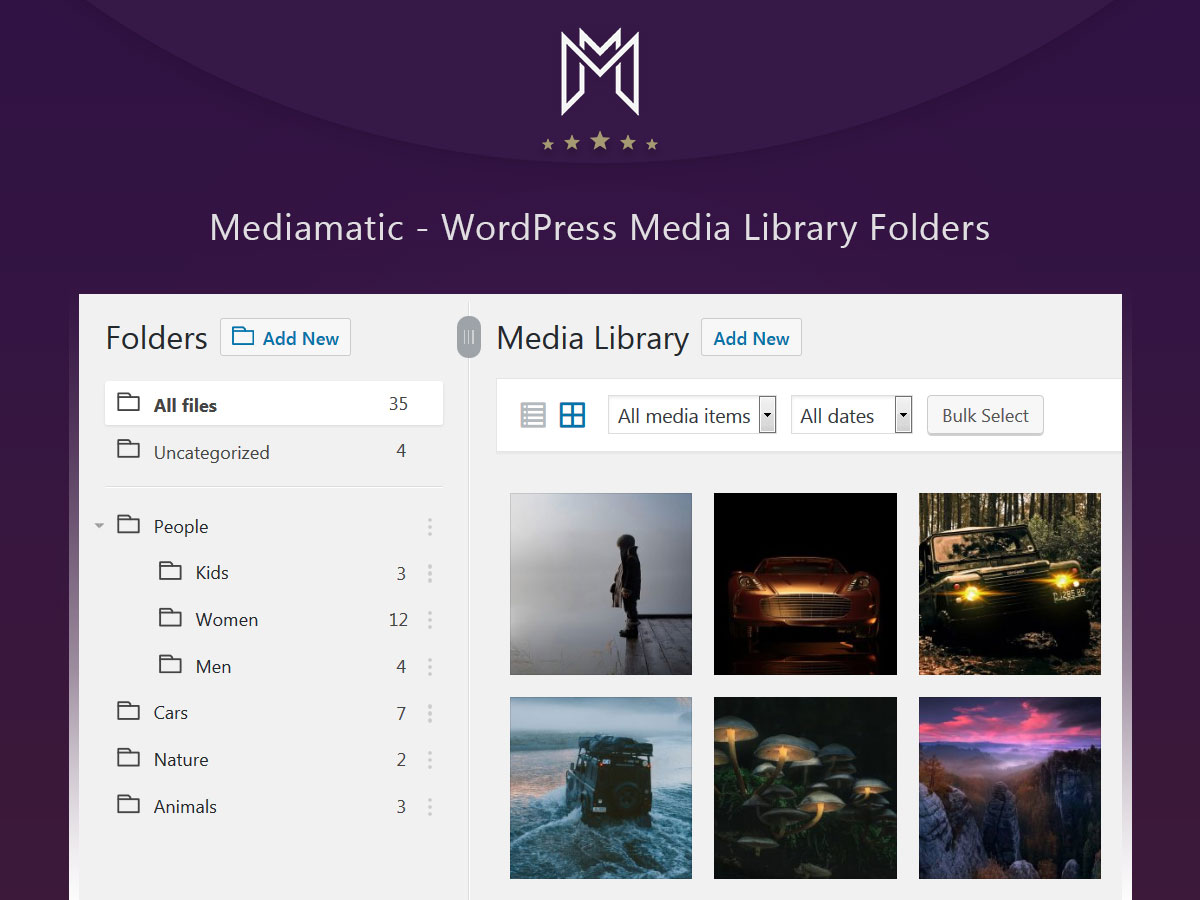
Task: Click the Media Library heading
Action: (x=593, y=338)
